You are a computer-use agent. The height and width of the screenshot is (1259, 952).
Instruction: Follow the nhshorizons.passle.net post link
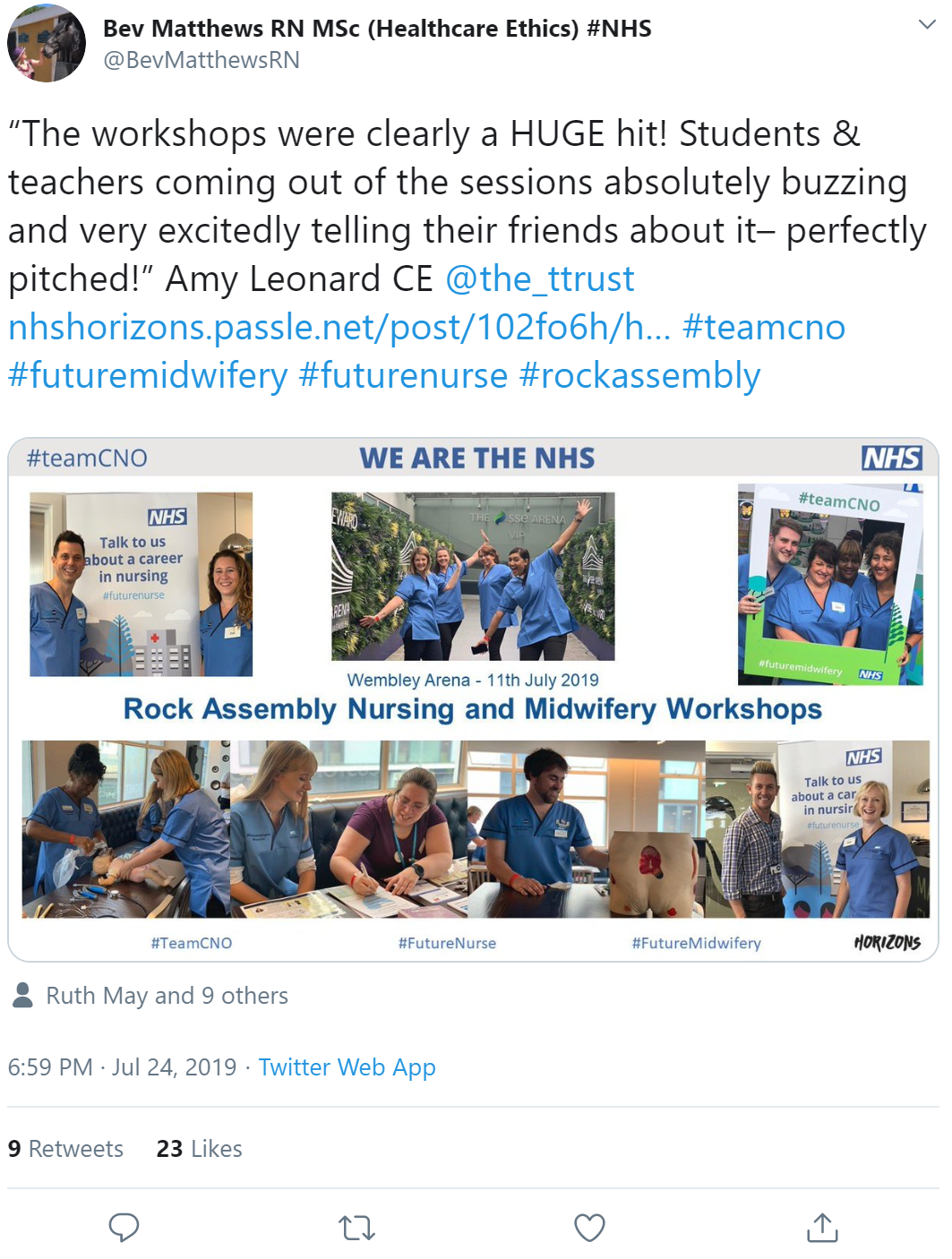coord(339,327)
